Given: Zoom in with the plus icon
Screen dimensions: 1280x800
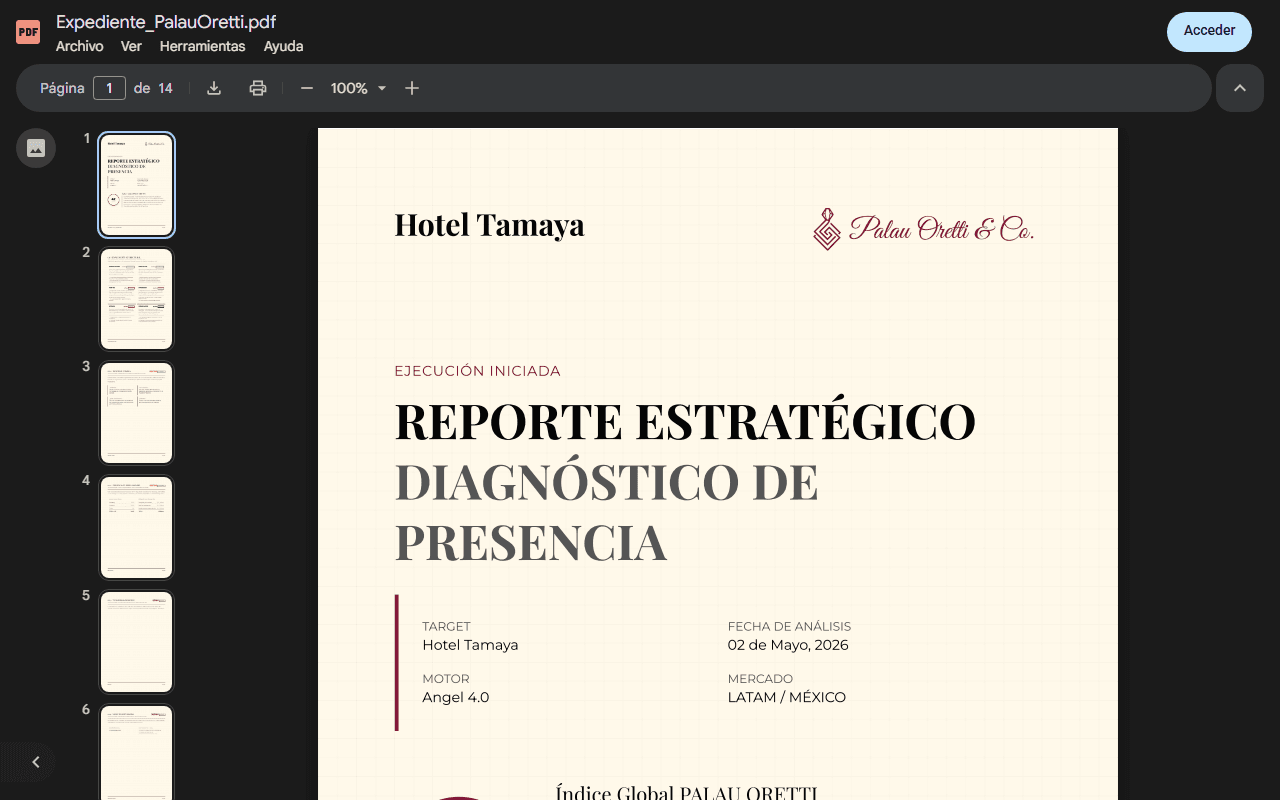Looking at the screenshot, I should [x=412, y=88].
